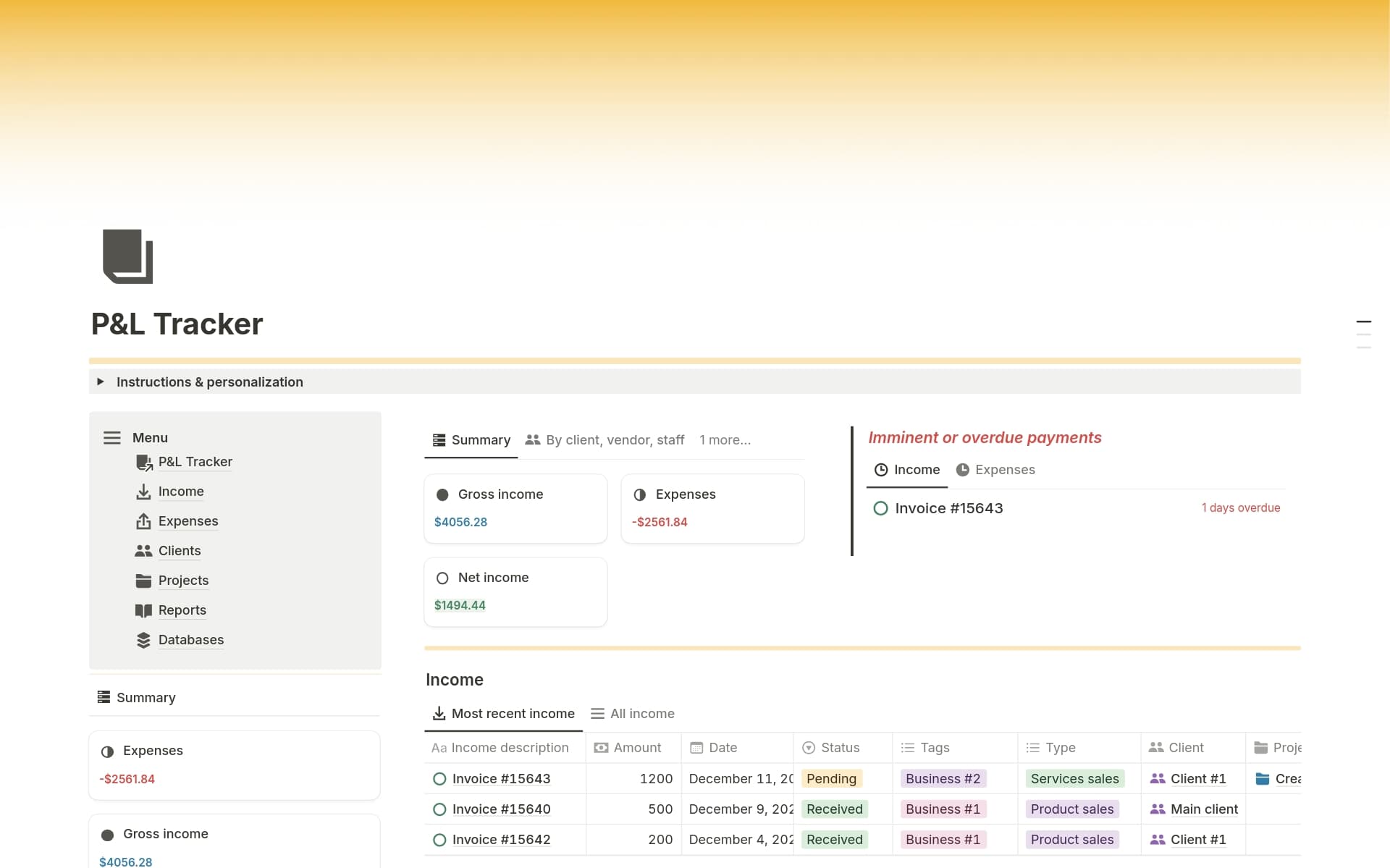This screenshot has height=868, width=1390.
Task: Select the Databases stack icon
Action: 144,640
